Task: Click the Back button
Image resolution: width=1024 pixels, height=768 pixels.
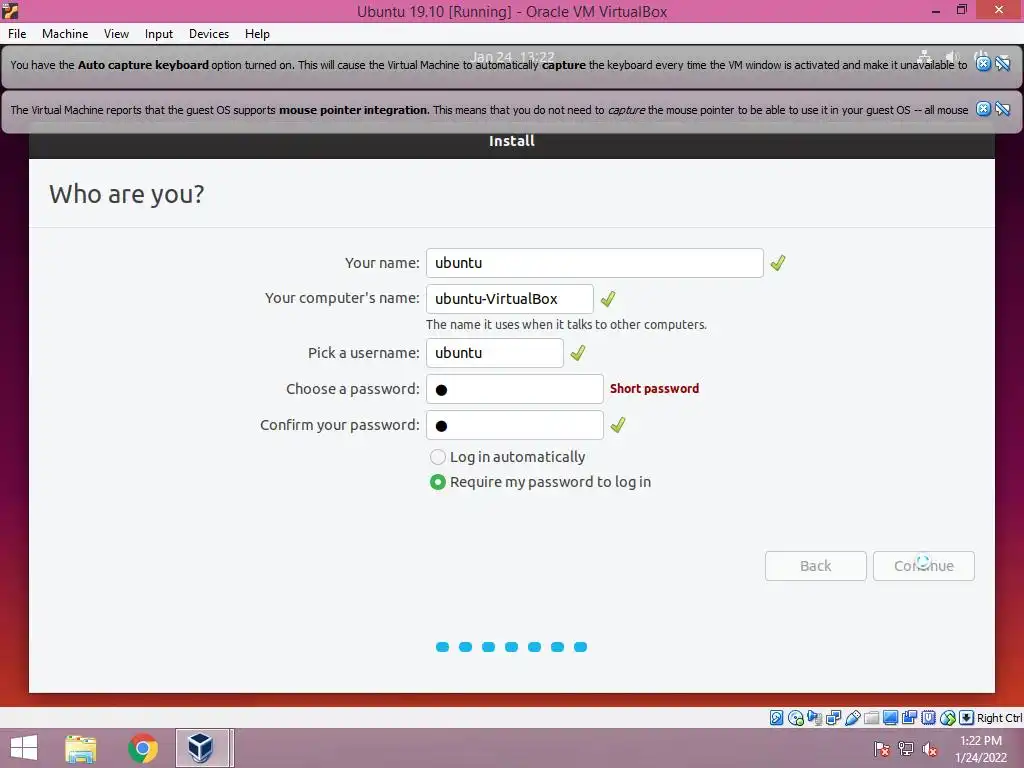Action: click(816, 566)
